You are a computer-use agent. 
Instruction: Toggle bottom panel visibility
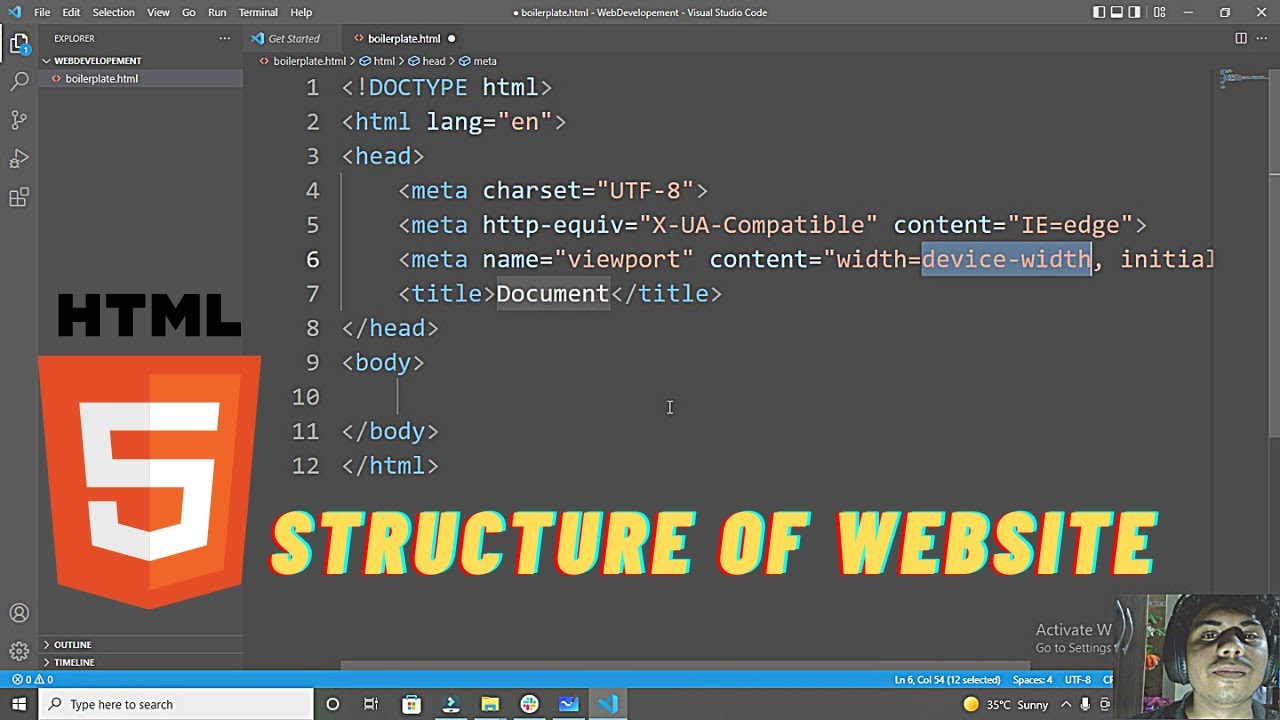pyautogui.click(x=1117, y=12)
